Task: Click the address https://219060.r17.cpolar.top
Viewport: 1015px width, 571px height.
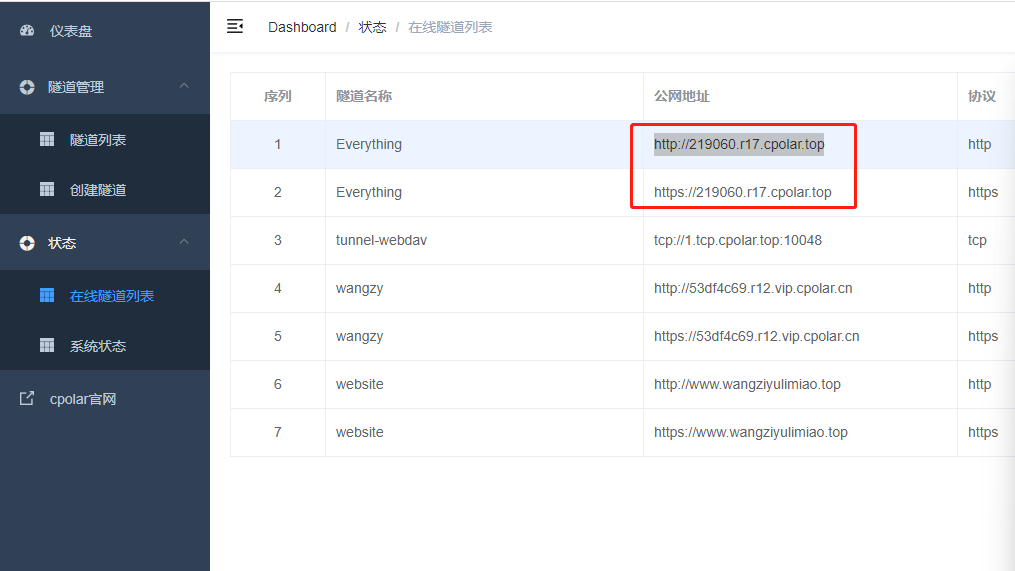Action: [x=742, y=192]
